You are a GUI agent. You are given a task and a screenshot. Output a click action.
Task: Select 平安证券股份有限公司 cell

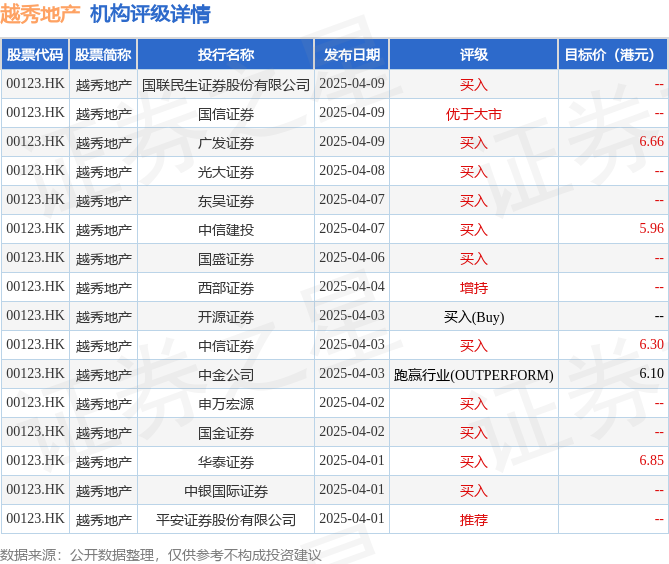click(x=226, y=520)
